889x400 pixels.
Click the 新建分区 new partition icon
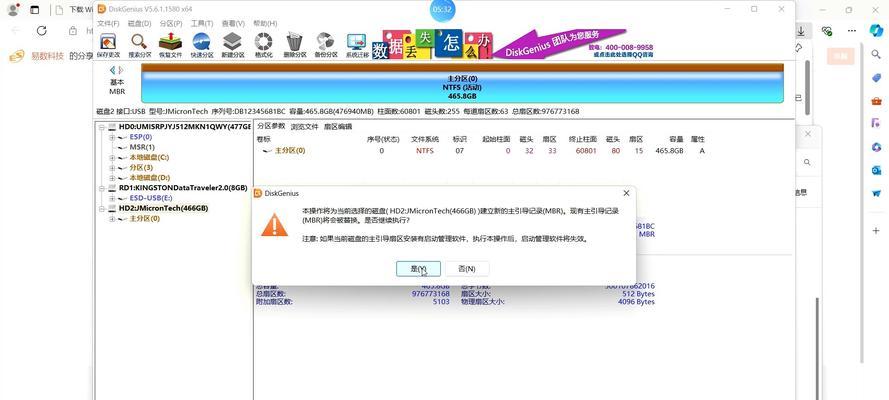pyautogui.click(x=232, y=45)
